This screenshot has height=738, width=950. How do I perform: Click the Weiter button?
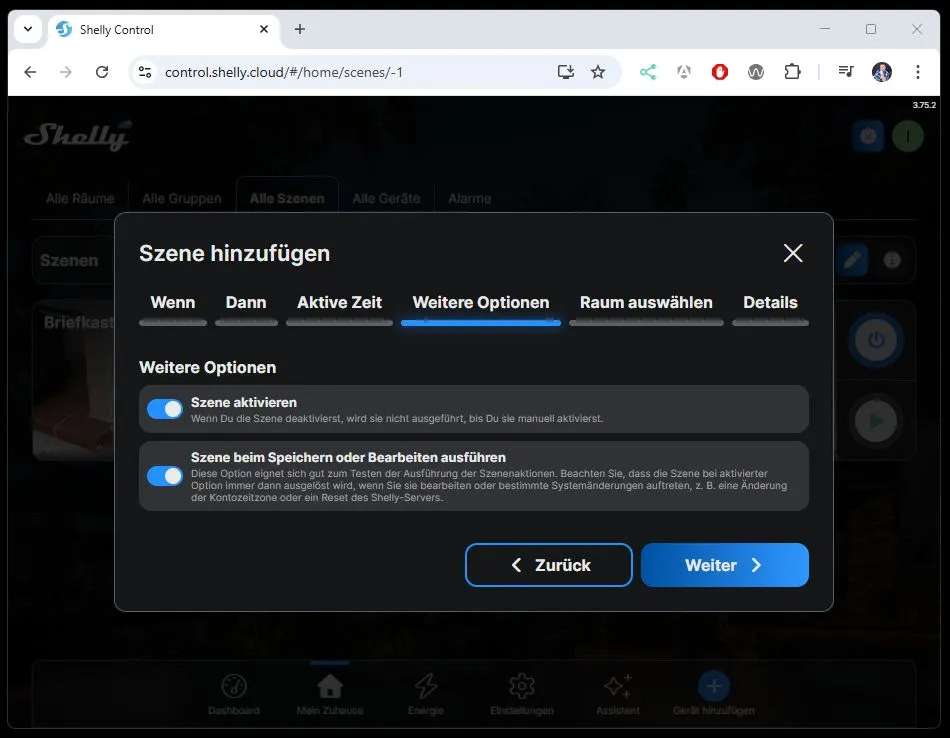tap(724, 565)
